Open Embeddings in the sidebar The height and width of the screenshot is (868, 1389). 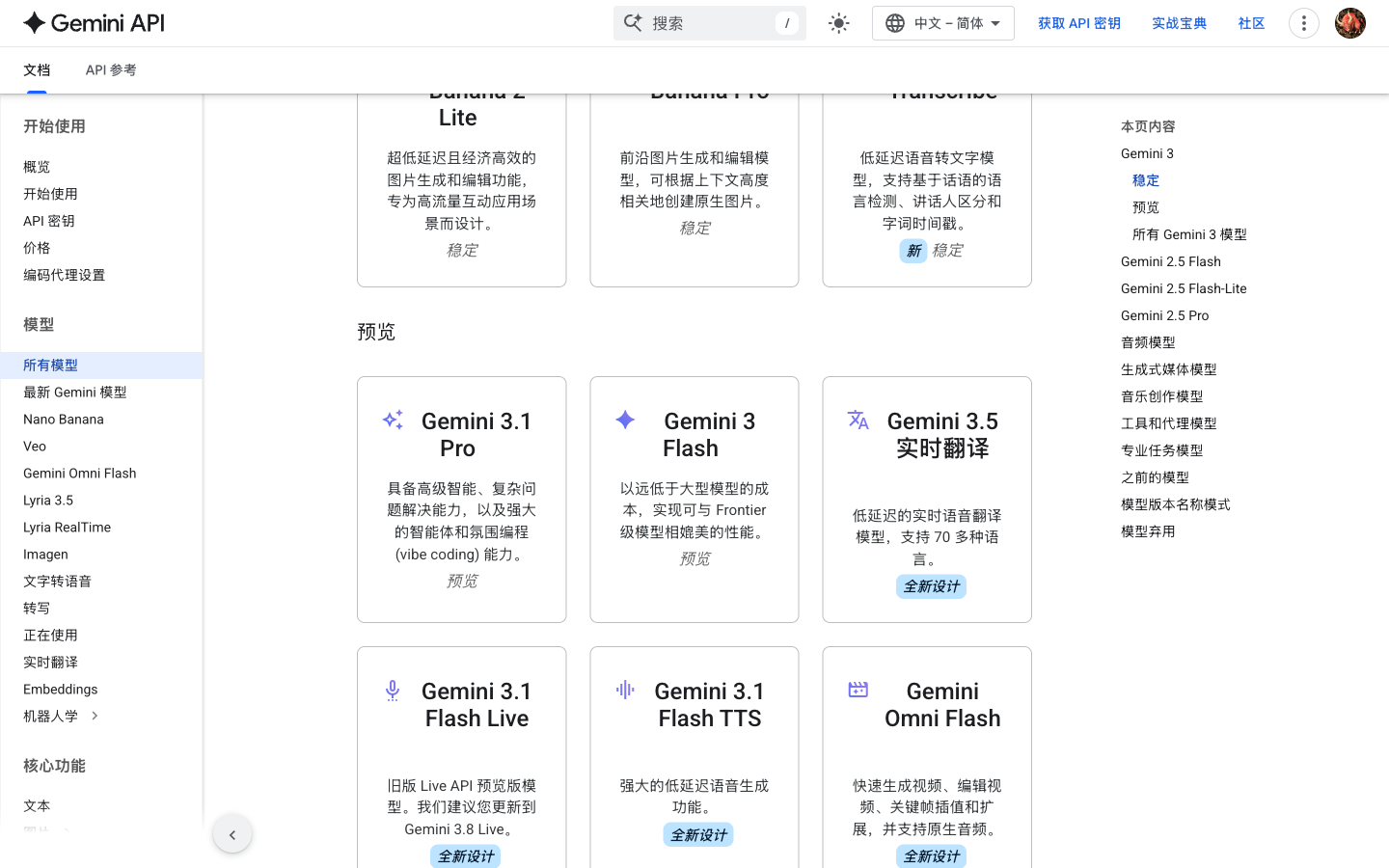tap(61, 690)
